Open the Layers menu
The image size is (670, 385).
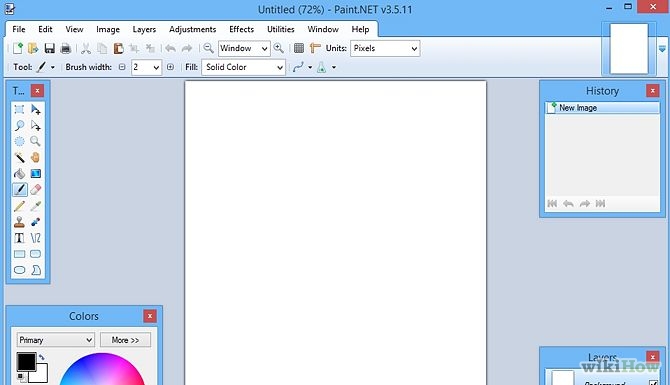coord(144,29)
